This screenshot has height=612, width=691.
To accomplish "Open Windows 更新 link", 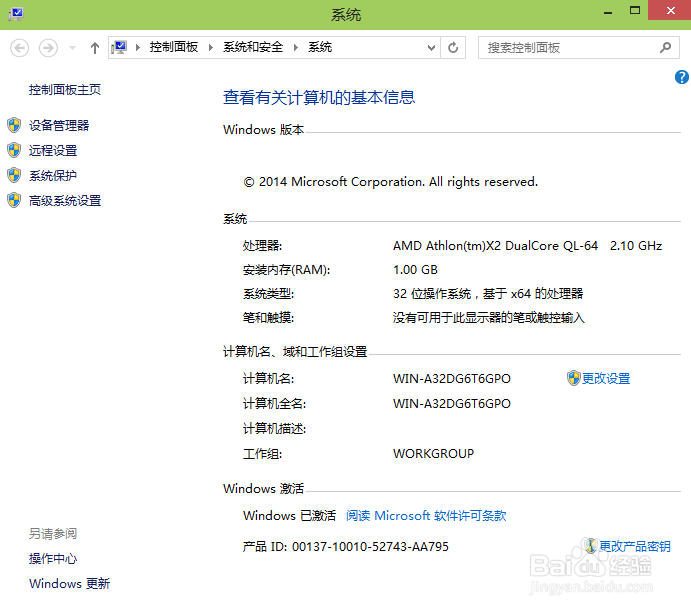I will click(x=70, y=584).
